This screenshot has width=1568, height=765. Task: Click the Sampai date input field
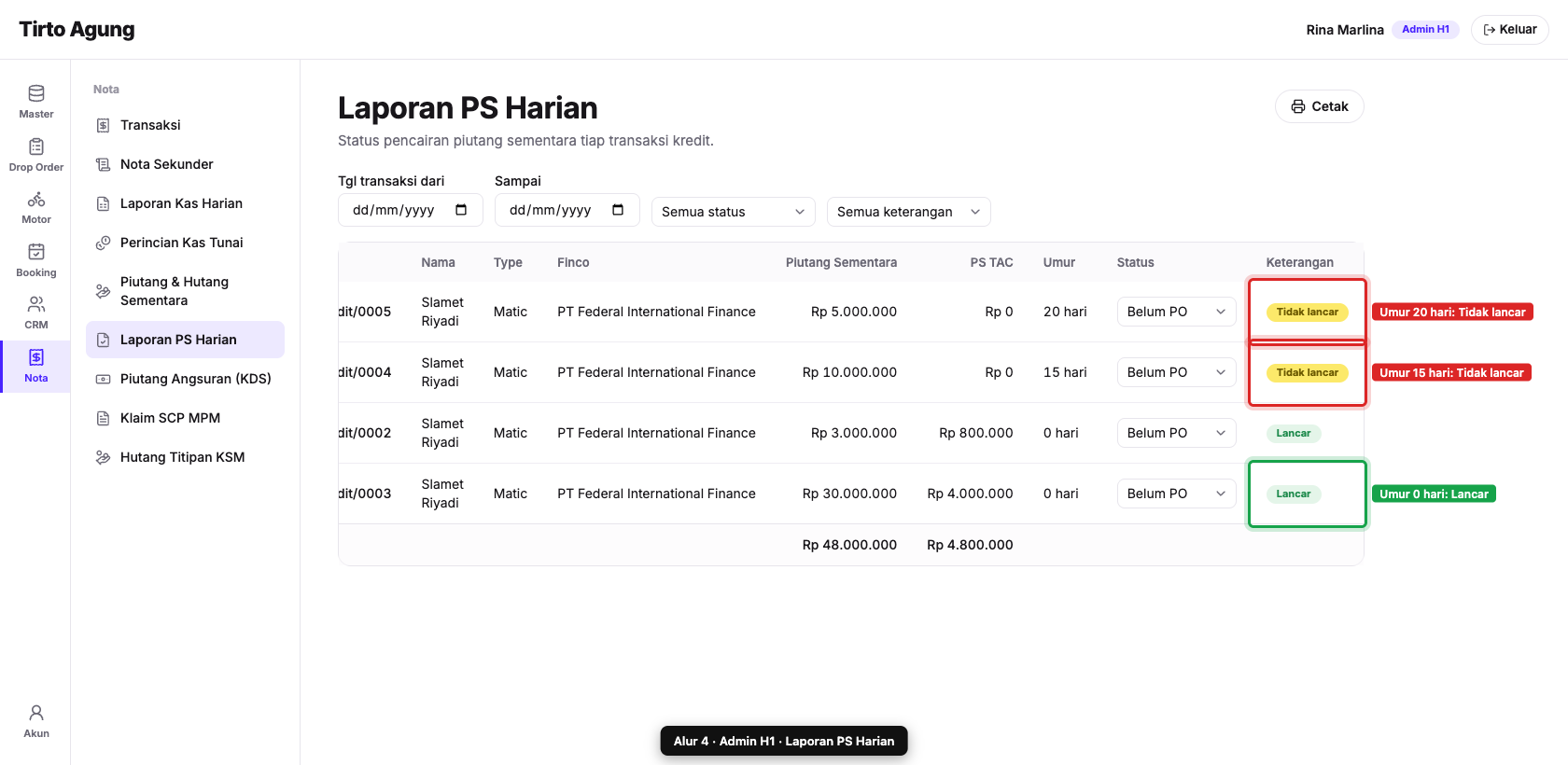(x=567, y=210)
